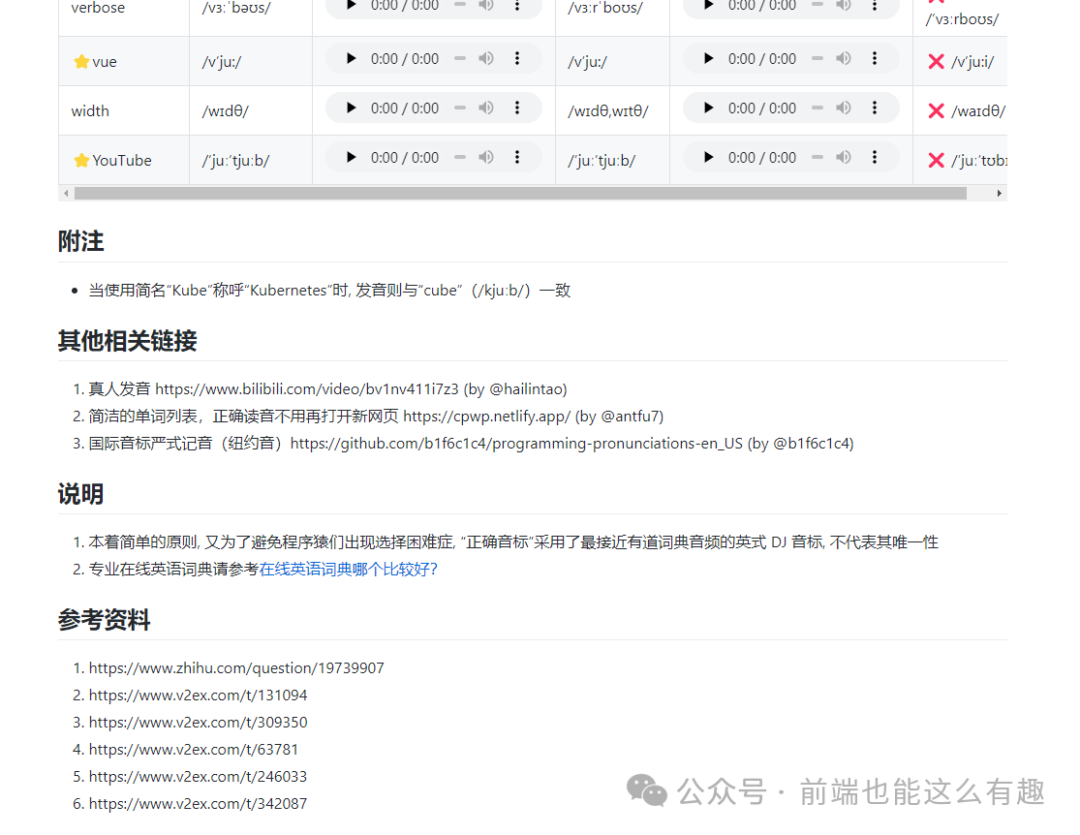Screen dimensions: 1080x835
Task: Play the audio beside /wɪdθ,wɪtθ/
Action: tap(708, 108)
